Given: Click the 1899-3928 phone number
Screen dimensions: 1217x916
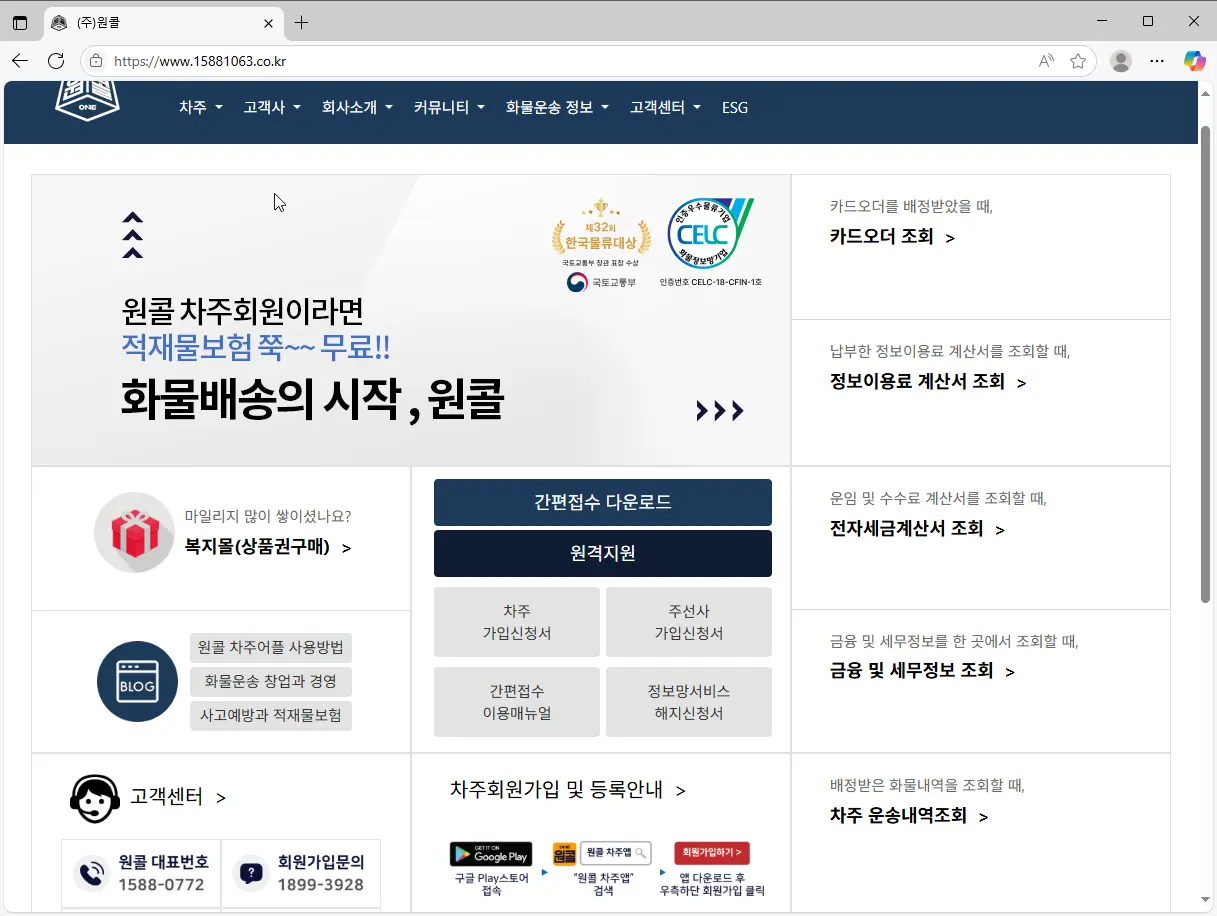Looking at the screenshot, I should click(x=320, y=885).
